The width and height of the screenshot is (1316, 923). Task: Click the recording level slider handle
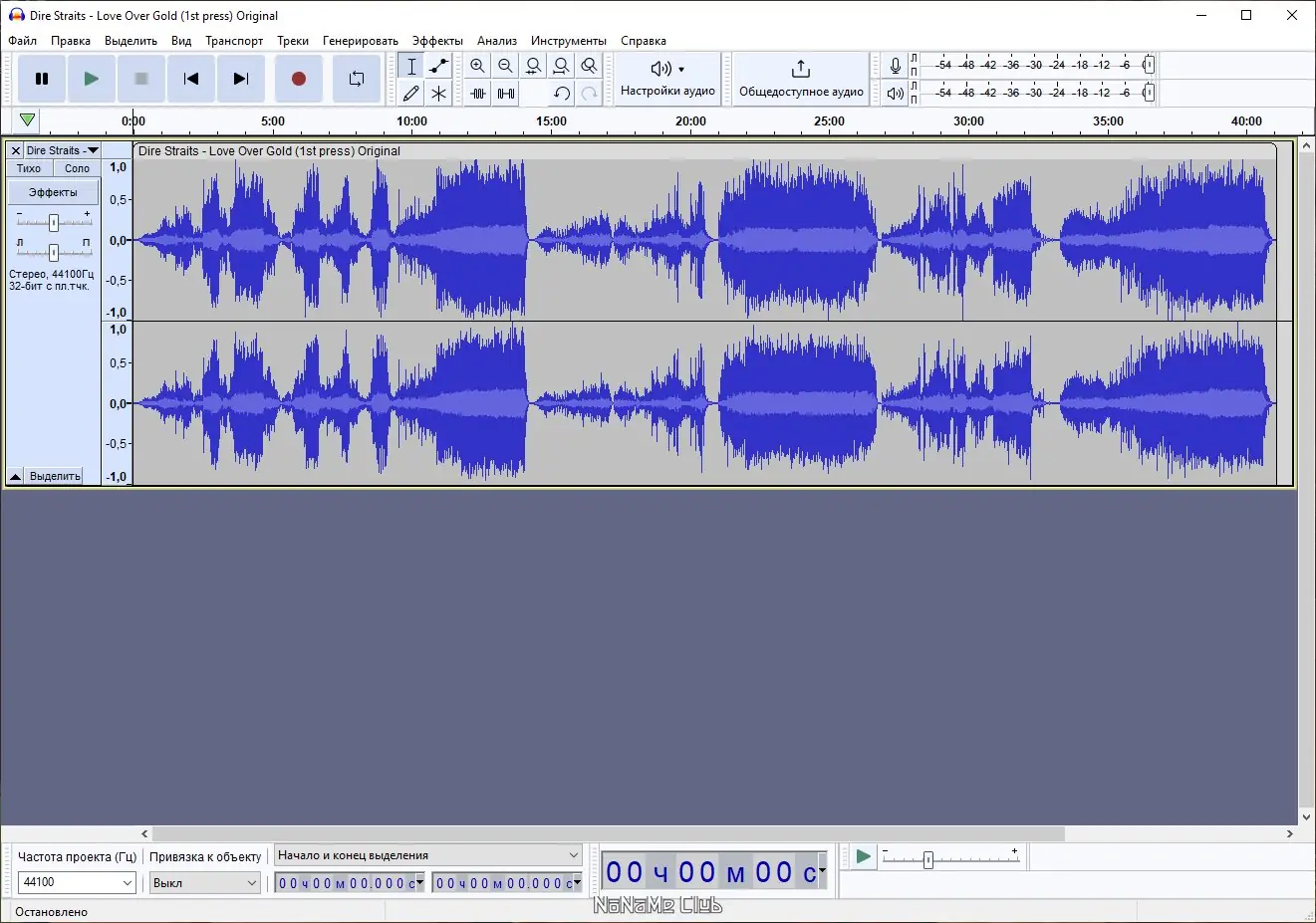tap(1149, 65)
